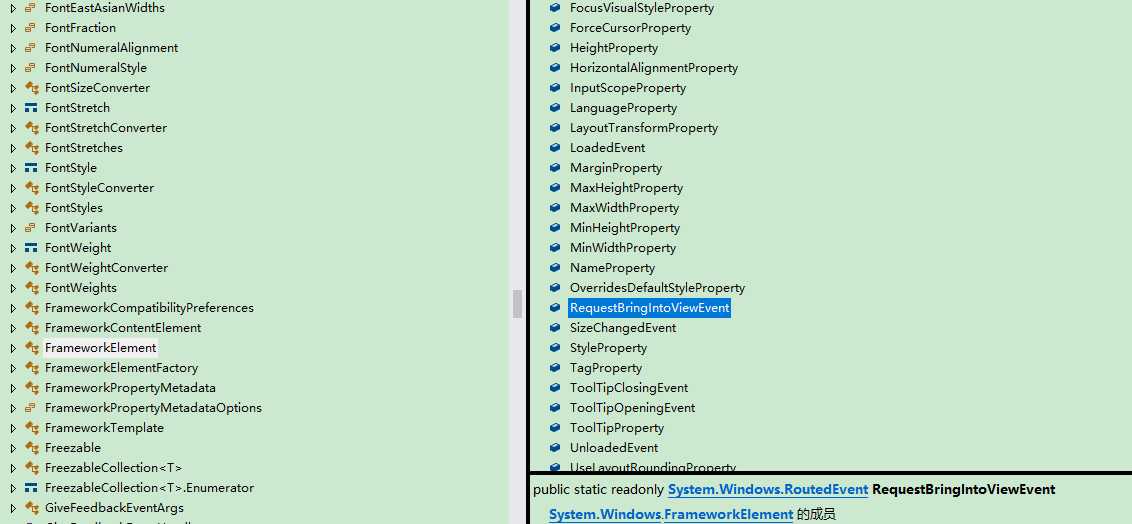
Task: Select the HorizontalAlignmentProperty member
Action: [654, 68]
